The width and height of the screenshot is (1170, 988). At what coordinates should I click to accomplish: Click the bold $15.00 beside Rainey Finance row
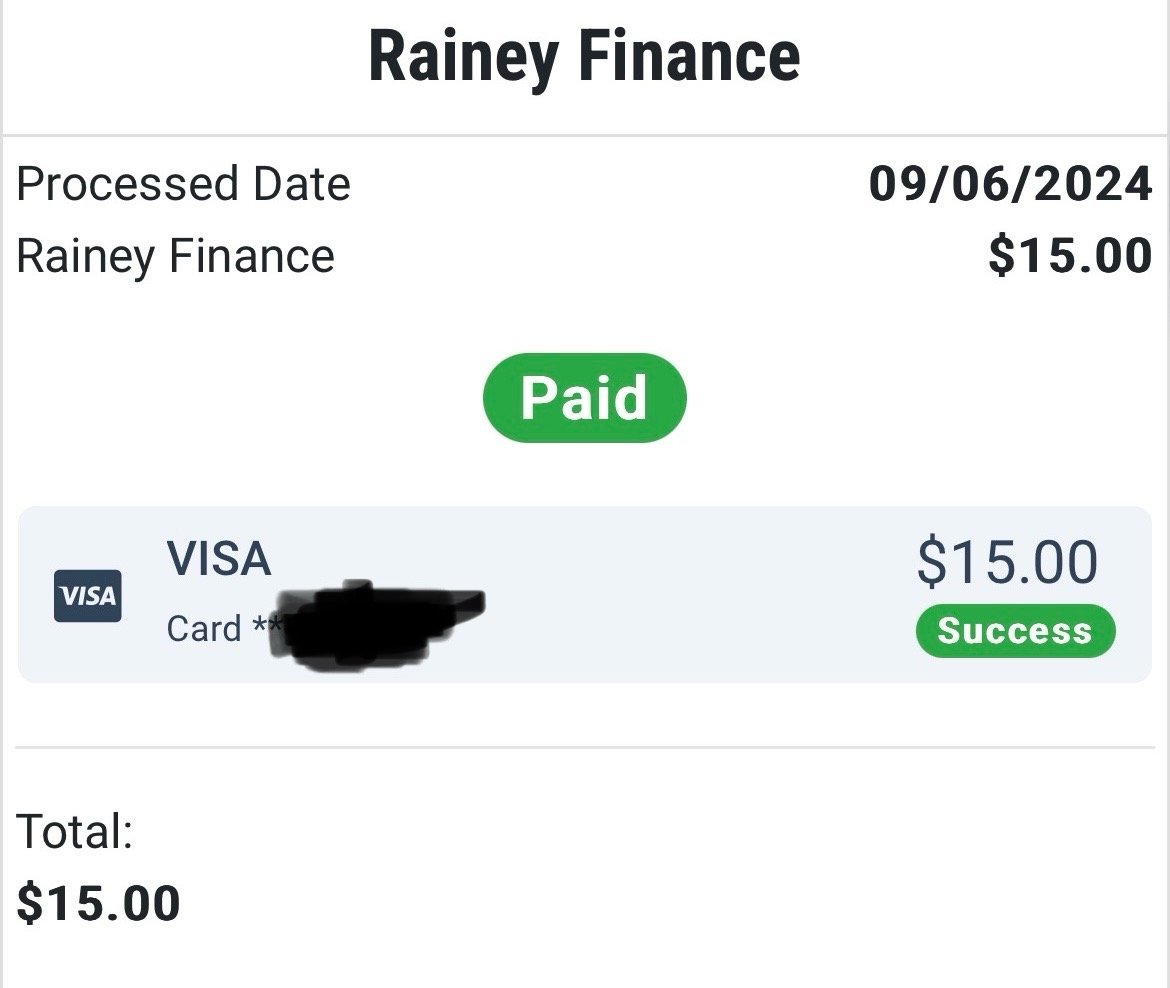pyautogui.click(x=1070, y=256)
